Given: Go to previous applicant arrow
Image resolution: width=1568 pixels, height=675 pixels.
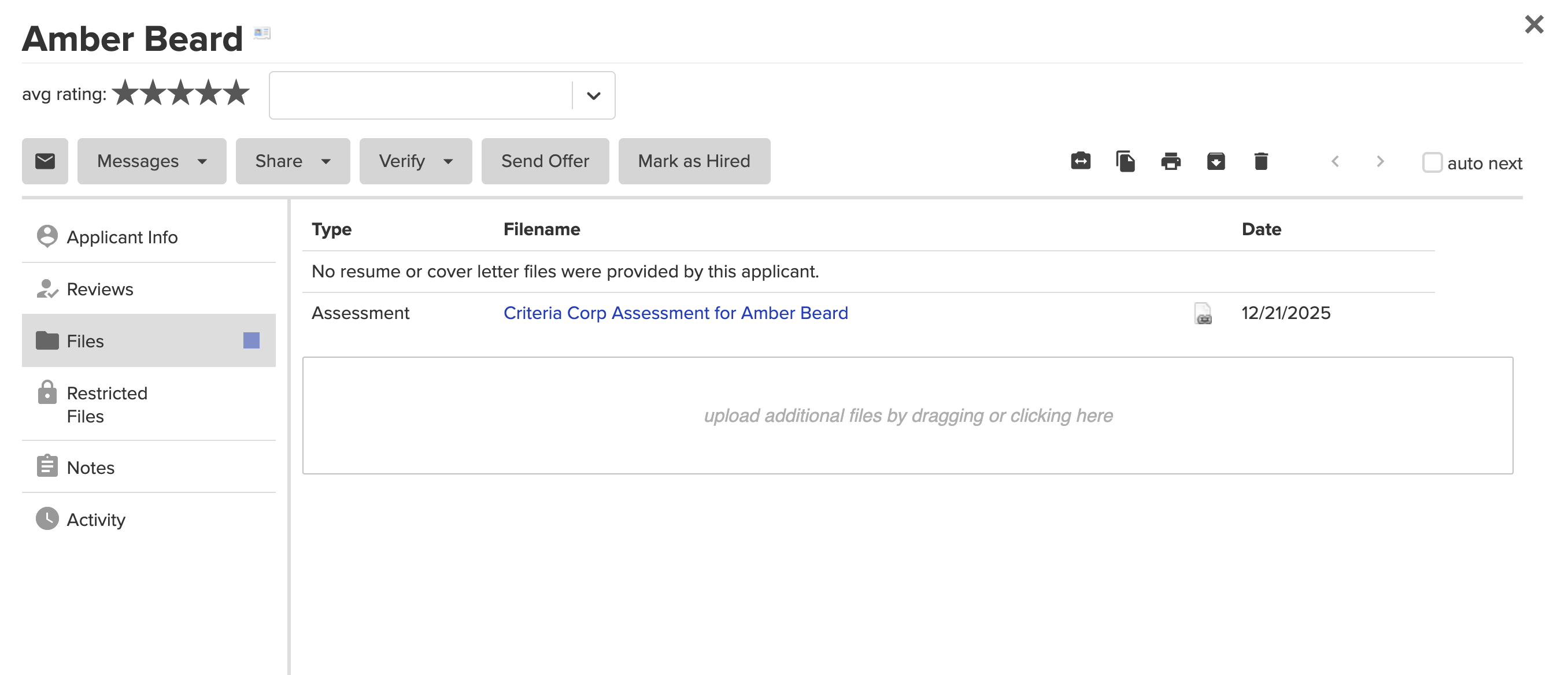Looking at the screenshot, I should (1335, 161).
